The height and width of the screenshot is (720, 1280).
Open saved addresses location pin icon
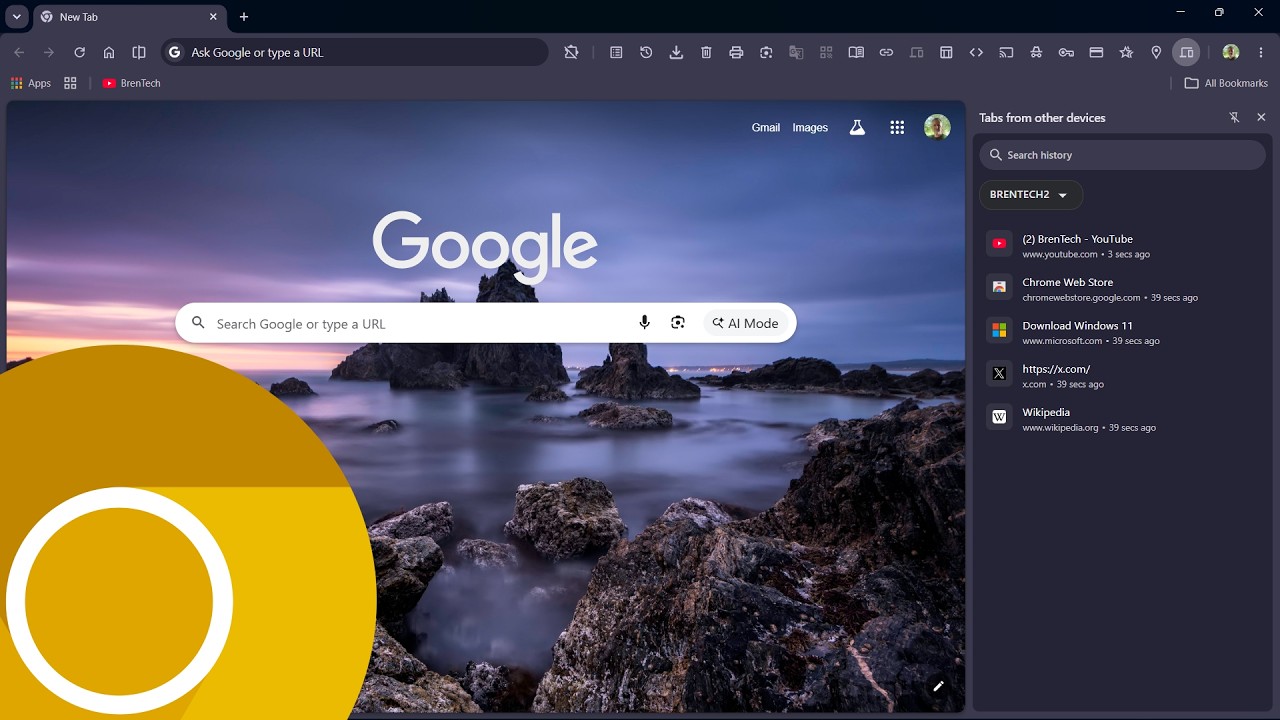point(1156,52)
